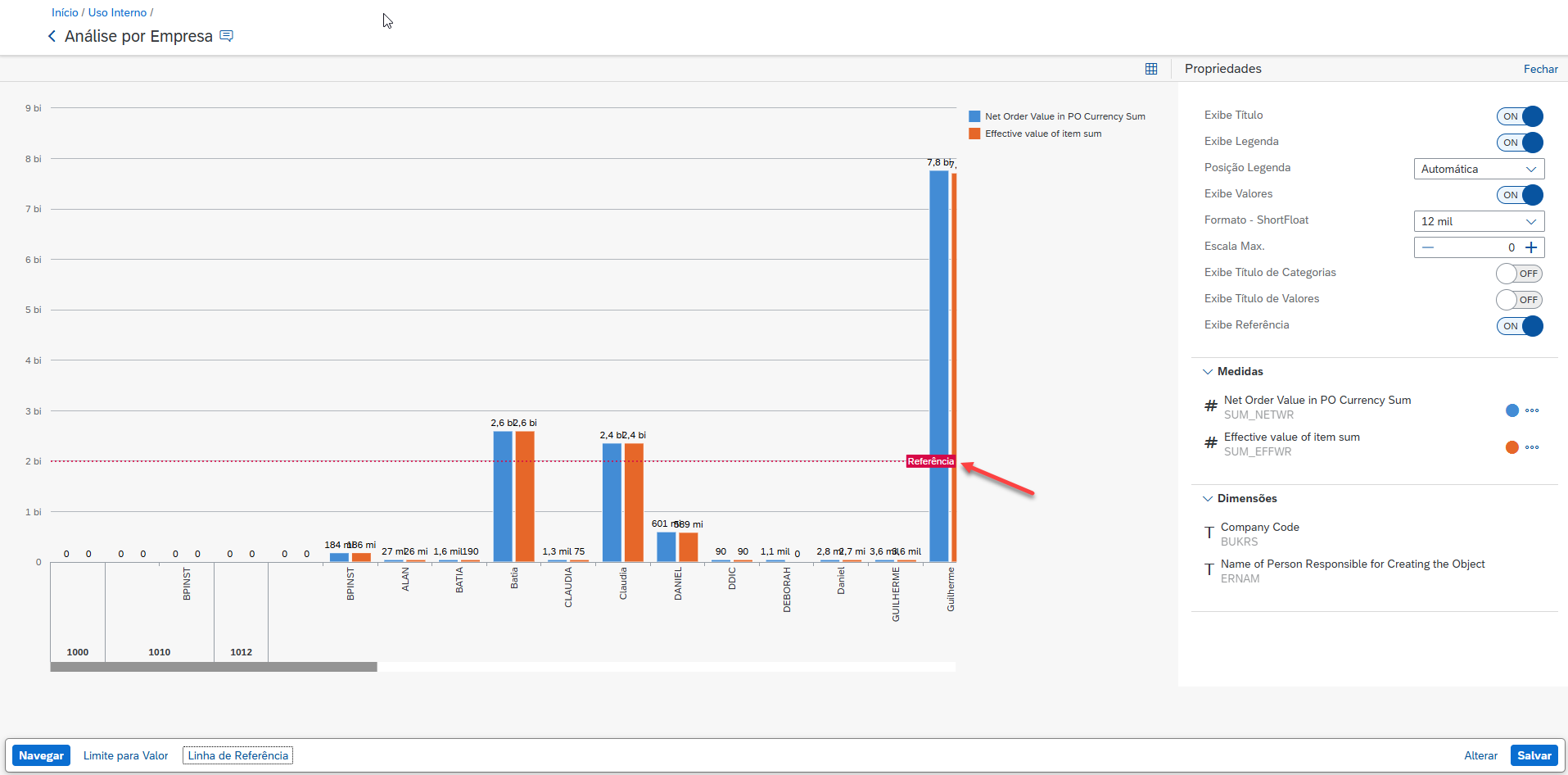This screenshot has width=1568, height=775.
Task: Open the Posição Legenda dropdown
Action: point(1479,169)
